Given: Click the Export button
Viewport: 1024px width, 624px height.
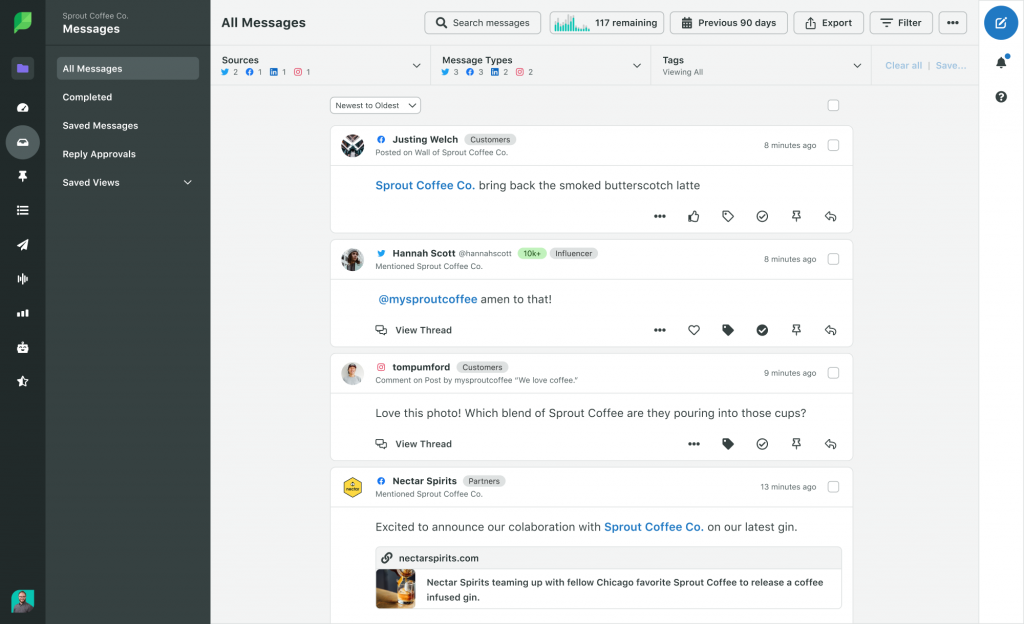Looking at the screenshot, I should coord(828,23).
